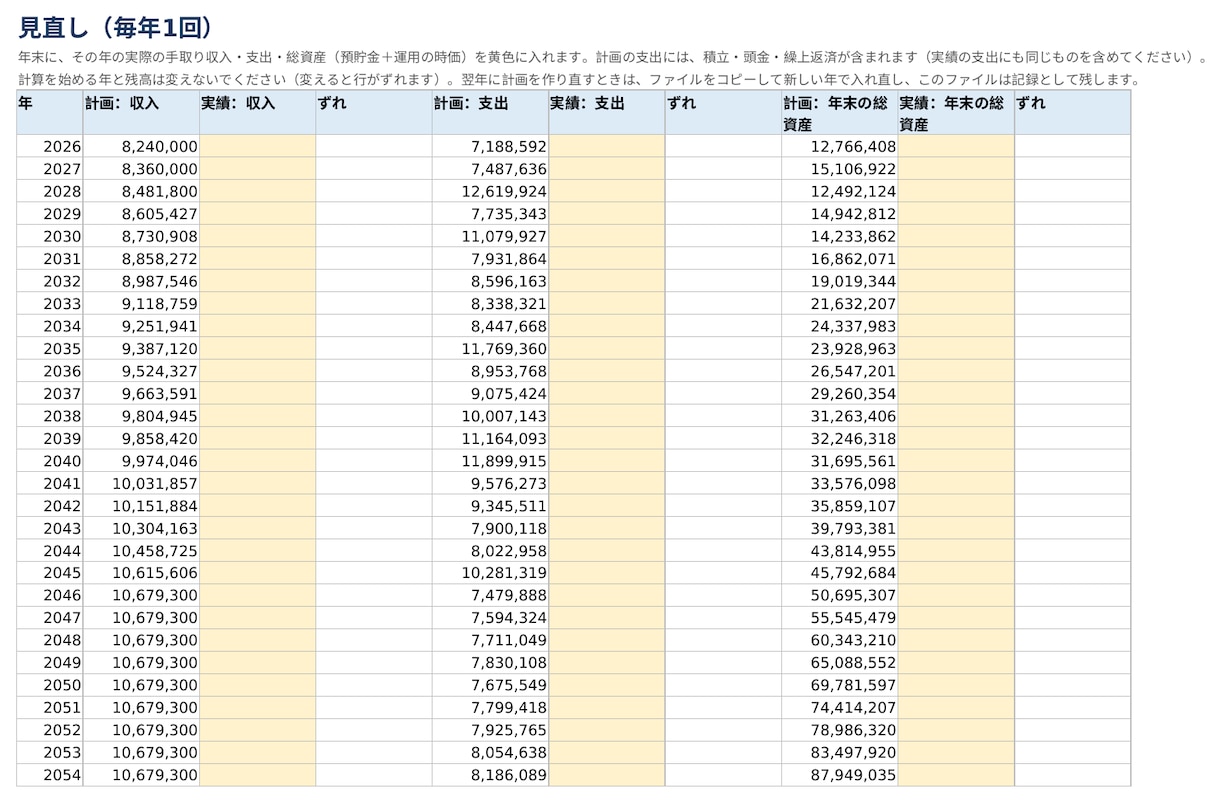
Task: Click the year cell "2026"
Action: [x=50, y=147]
